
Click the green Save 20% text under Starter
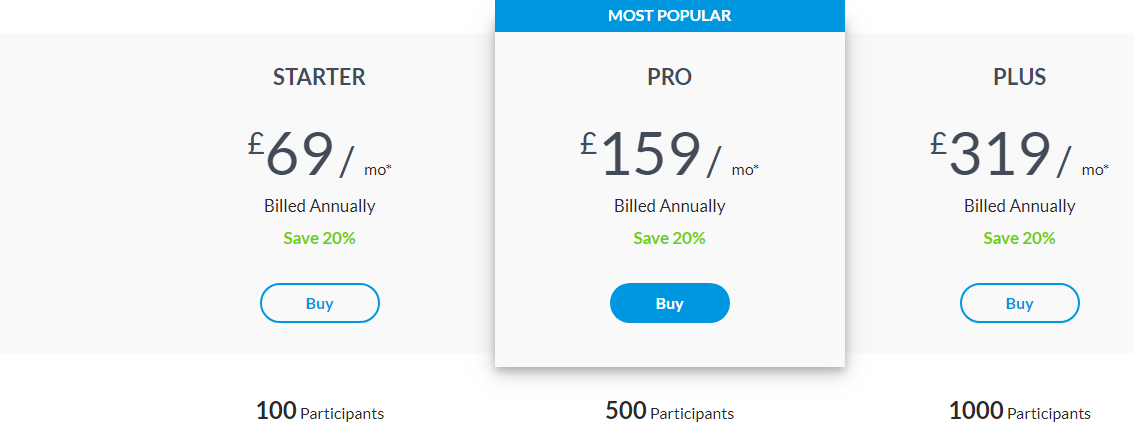[320, 238]
